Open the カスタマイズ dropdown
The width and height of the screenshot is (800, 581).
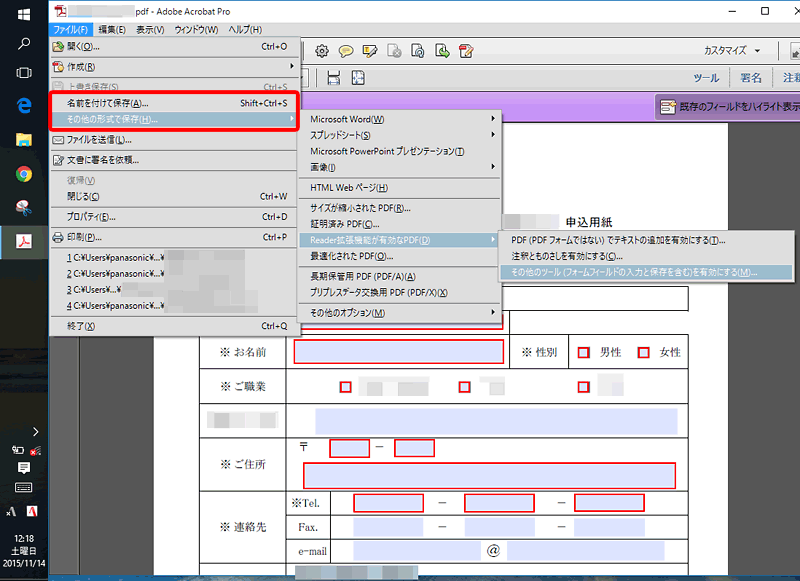pos(732,50)
